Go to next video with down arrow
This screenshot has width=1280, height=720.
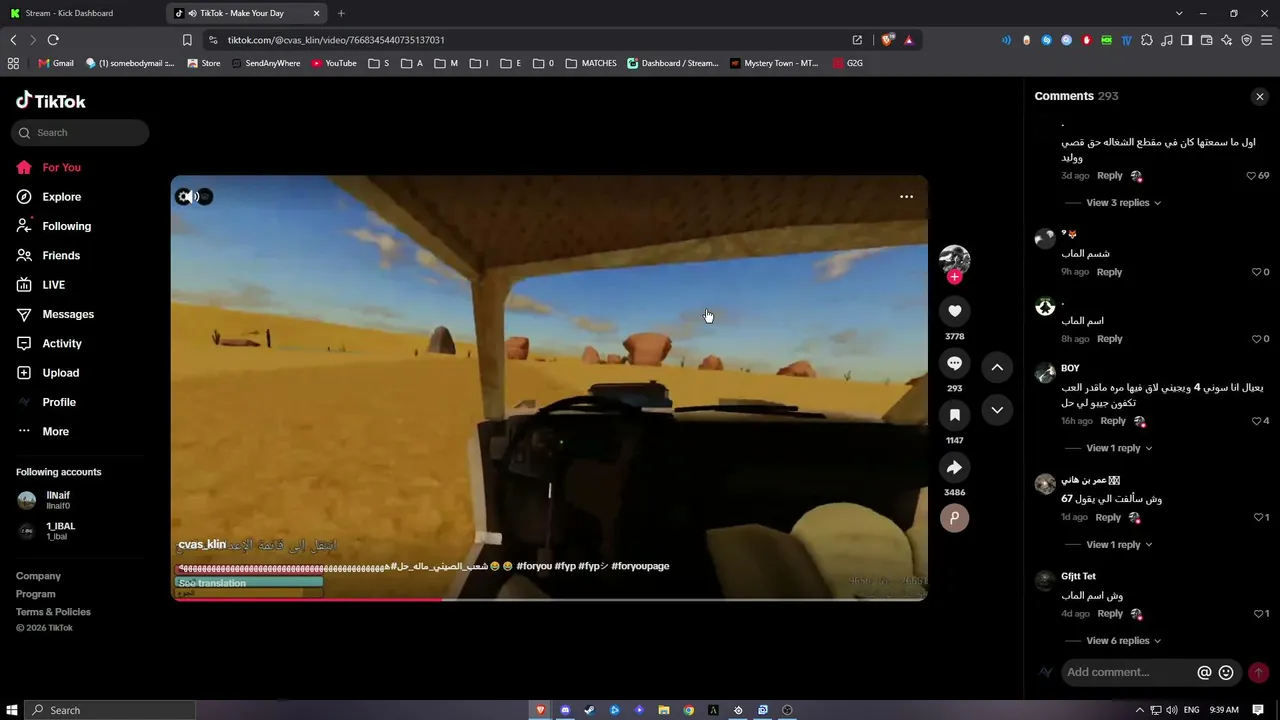tap(997, 410)
